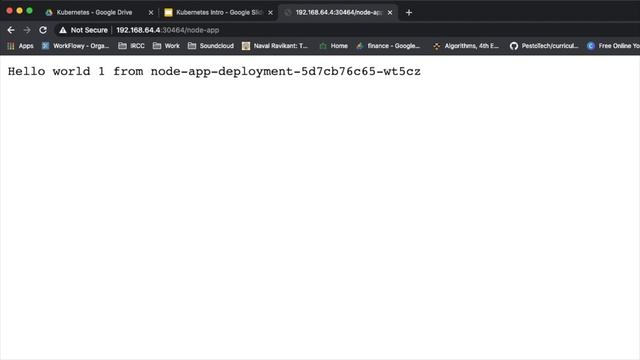
Task: Open the Algorithms, 4th Edition bookmark
Action: (466, 46)
